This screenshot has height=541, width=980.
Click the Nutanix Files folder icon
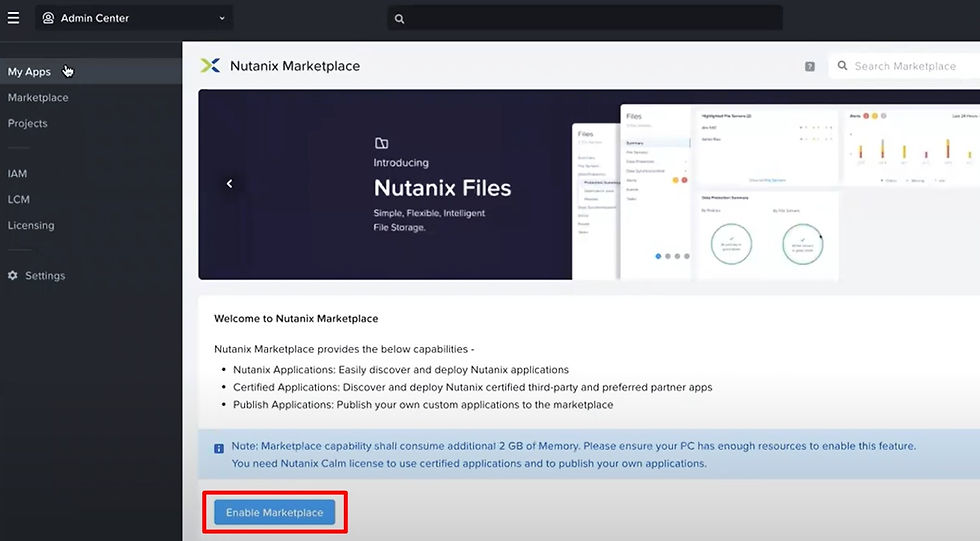click(x=381, y=143)
